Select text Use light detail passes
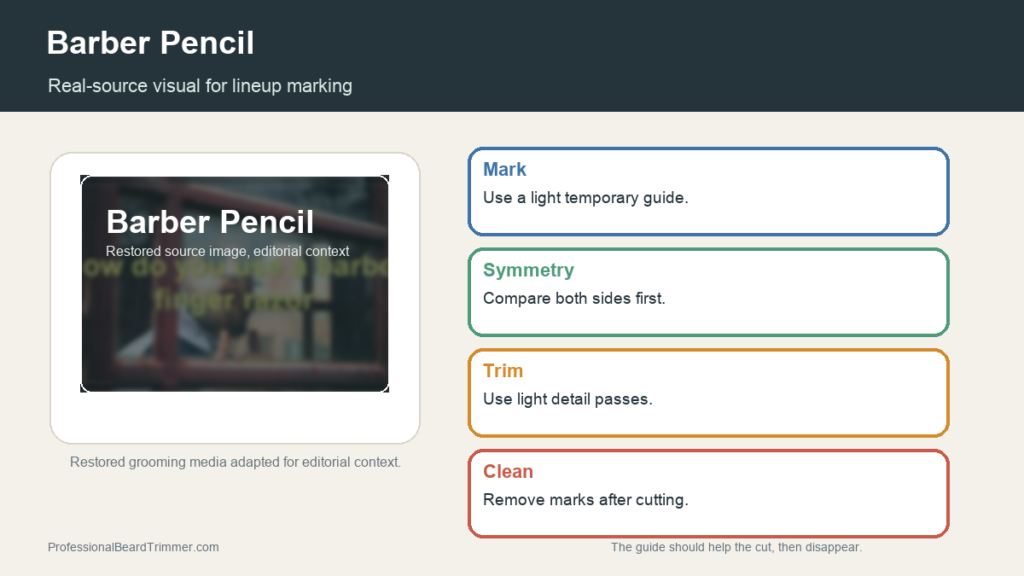This screenshot has width=1024, height=576. coord(568,399)
